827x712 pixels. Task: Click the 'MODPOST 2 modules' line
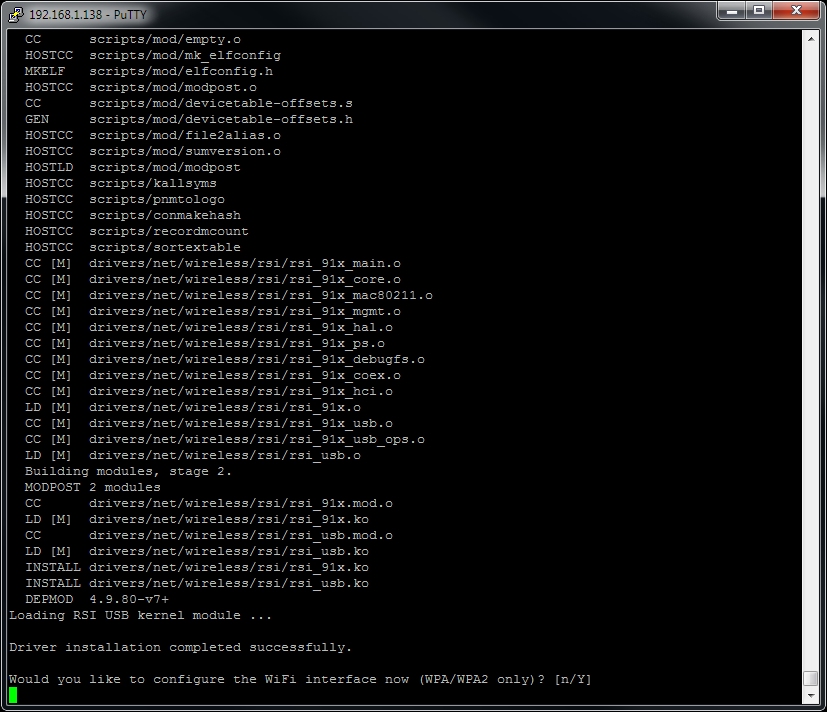point(92,487)
